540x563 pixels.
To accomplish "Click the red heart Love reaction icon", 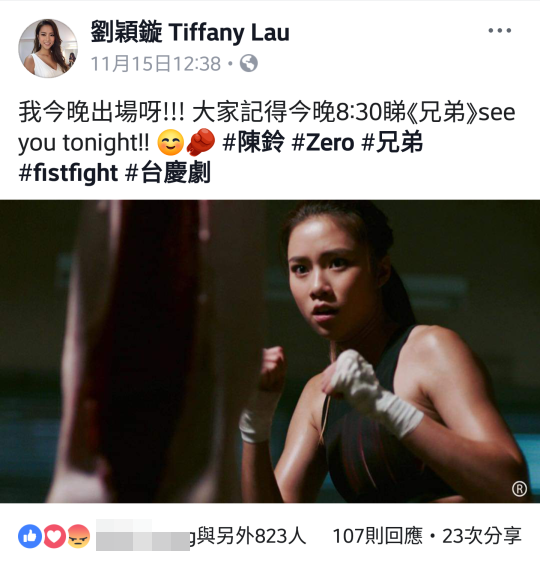I will 54,536.
